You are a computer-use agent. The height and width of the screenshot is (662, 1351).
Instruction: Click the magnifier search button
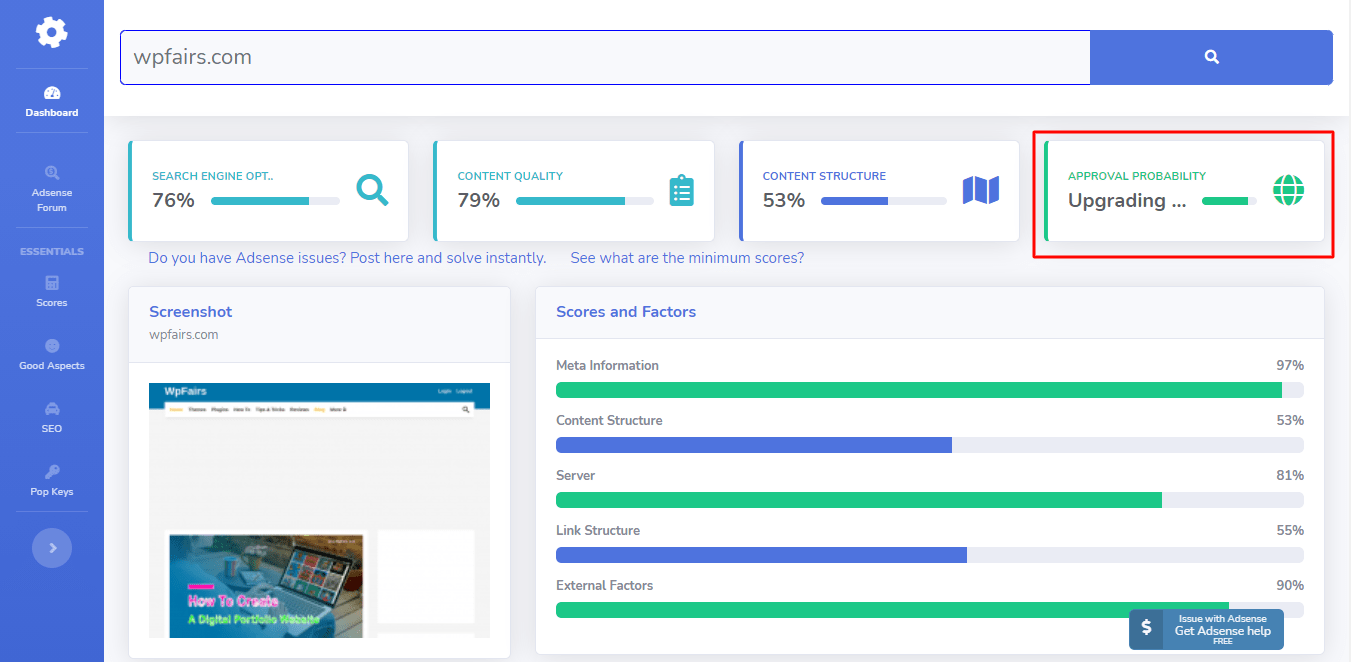click(x=1210, y=57)
